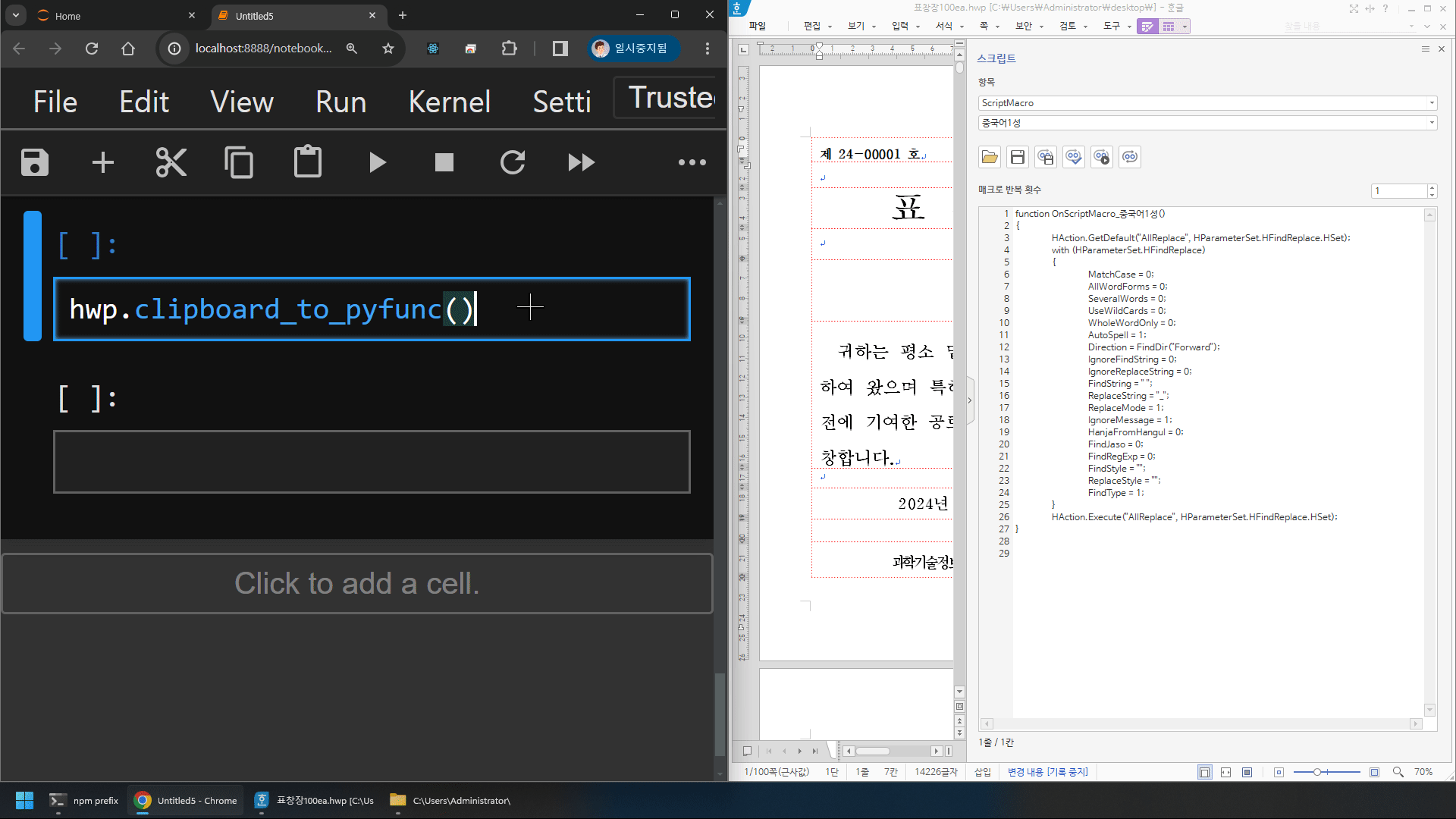Click the macro syntax check icon
This screenshot has width=1456, height=819.
pyautogui.click(x=1074, y=157)
